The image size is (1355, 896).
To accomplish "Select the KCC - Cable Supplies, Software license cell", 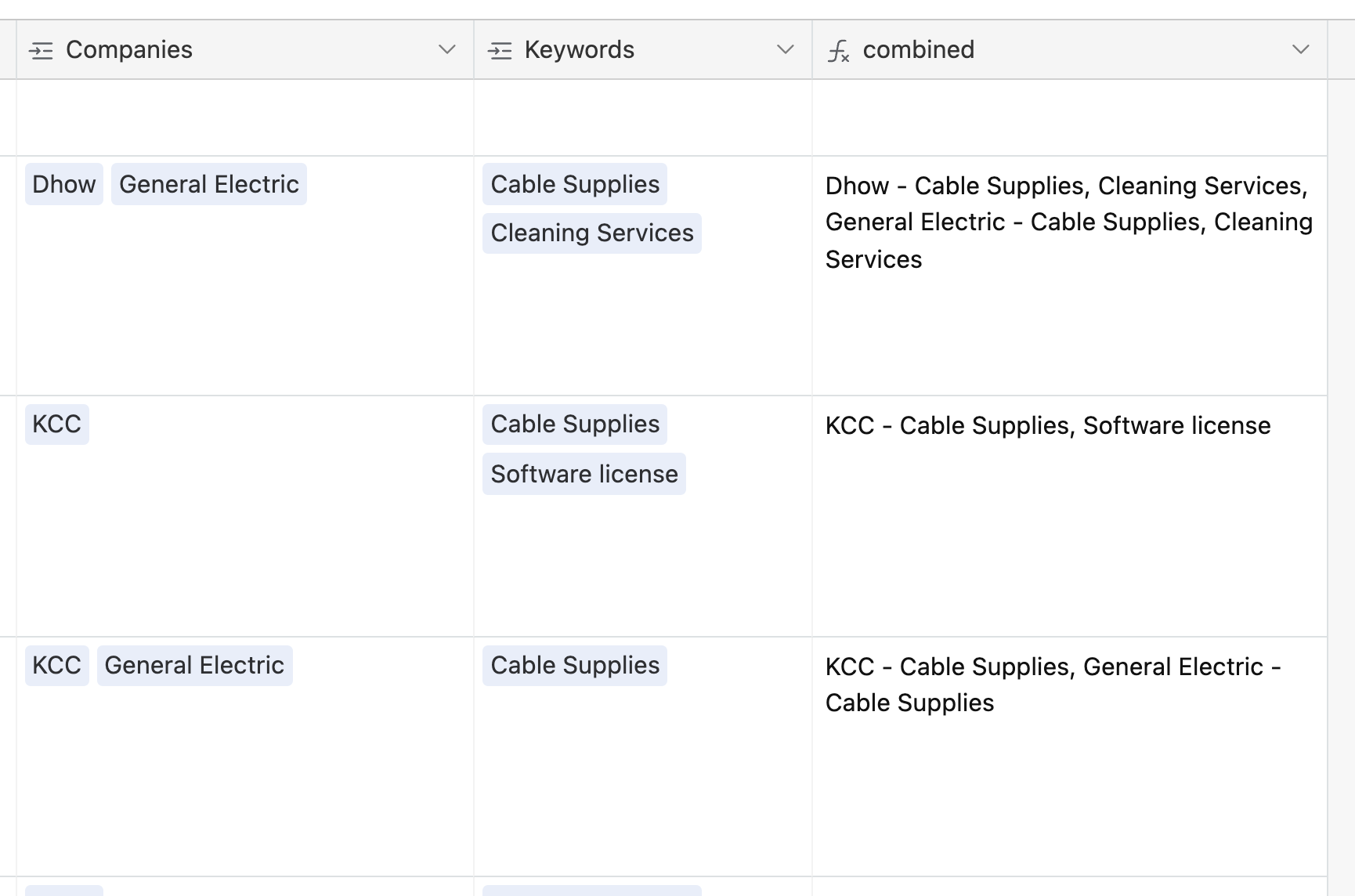I will [1070, 516].
